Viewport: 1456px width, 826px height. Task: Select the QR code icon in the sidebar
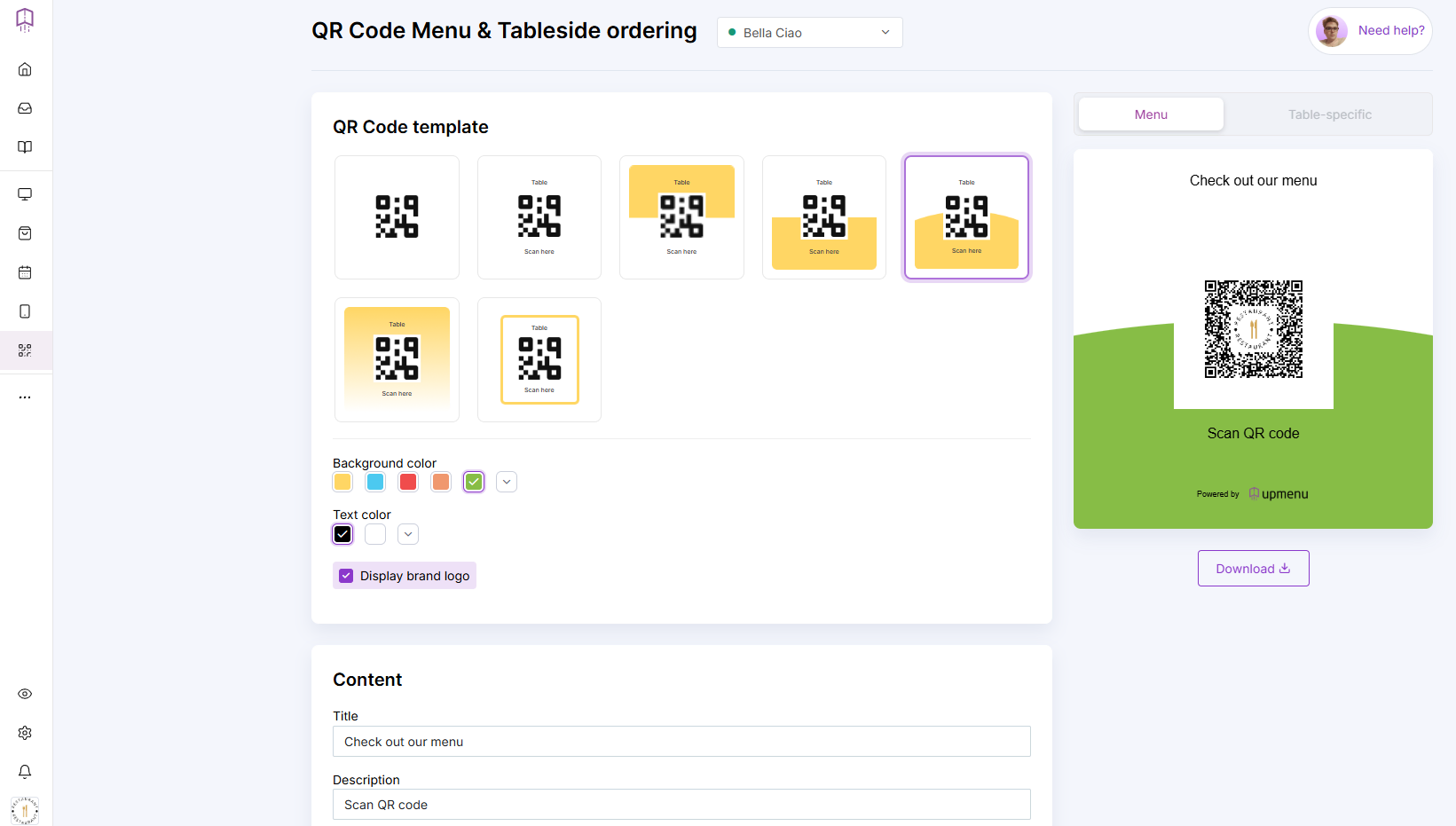(25, 350)
